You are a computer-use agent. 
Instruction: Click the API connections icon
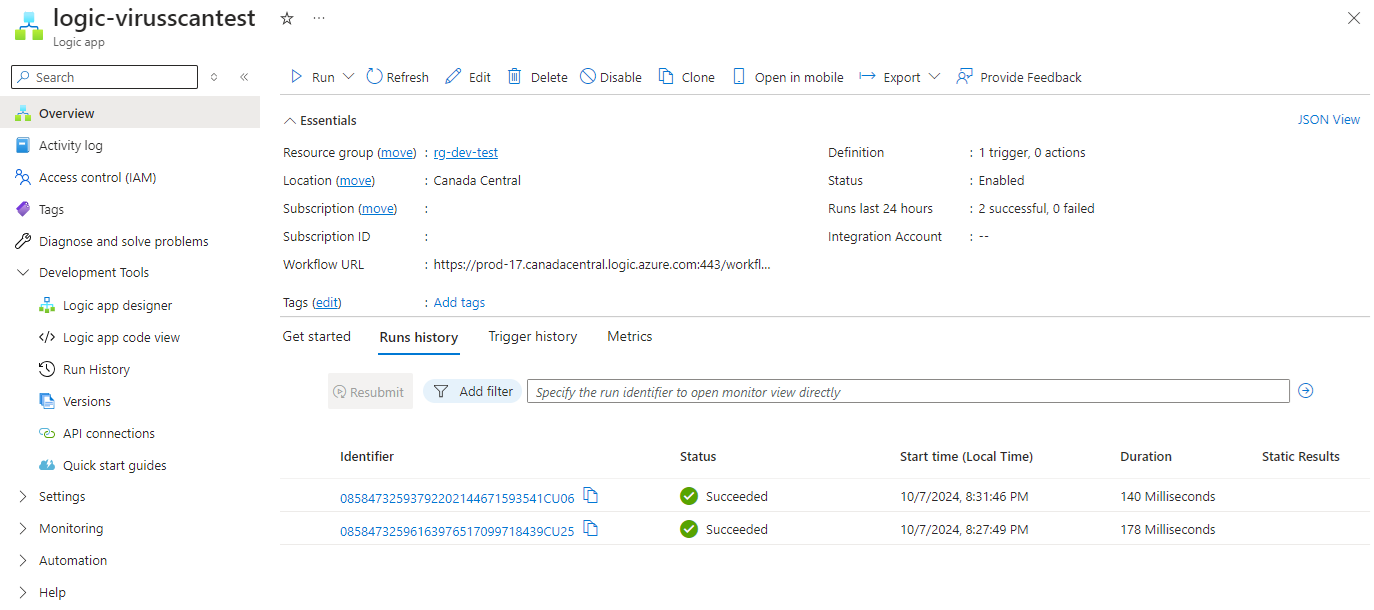pyautogui.click(x=47, y=433)
